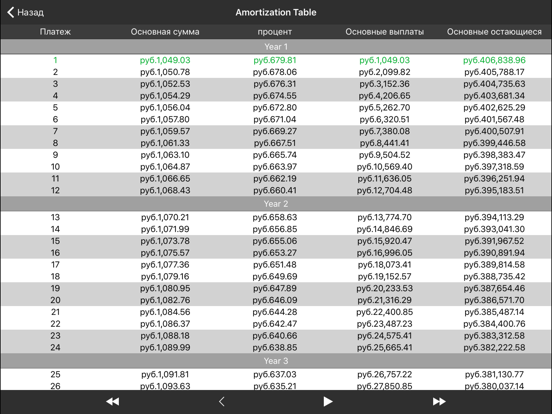Screen dimensions: 552x414
Task: Collapse the Year 3 section header
Action: coord(276,361)
